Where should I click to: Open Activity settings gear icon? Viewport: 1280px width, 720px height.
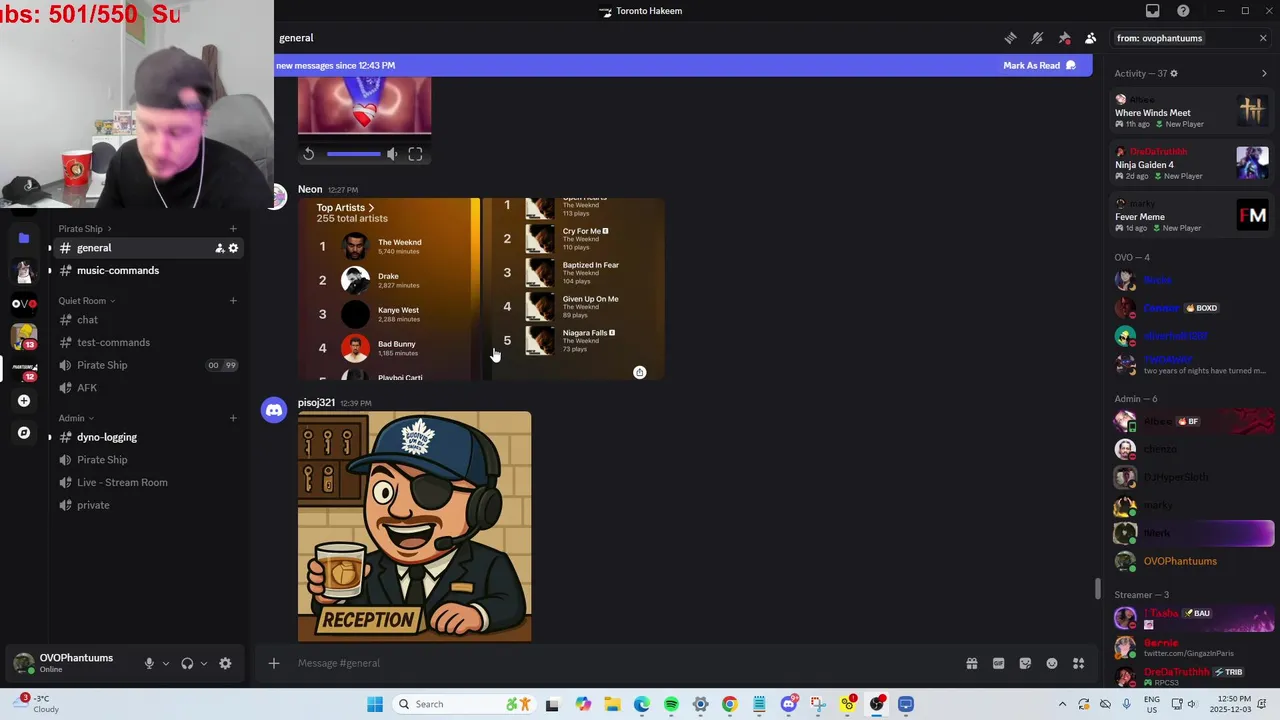tap(1174, 73)
